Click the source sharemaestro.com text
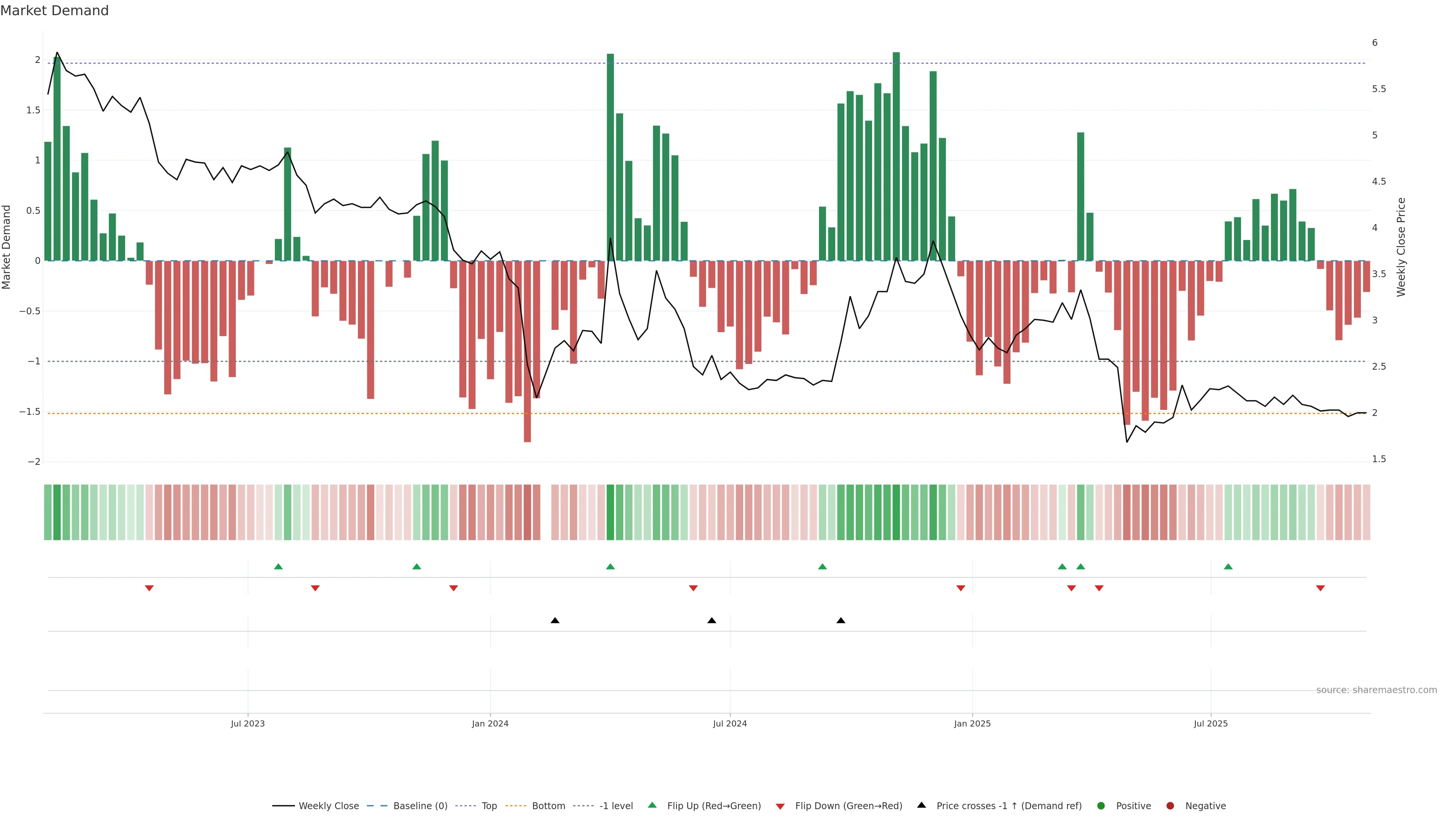 click(x=1376, y=690)
